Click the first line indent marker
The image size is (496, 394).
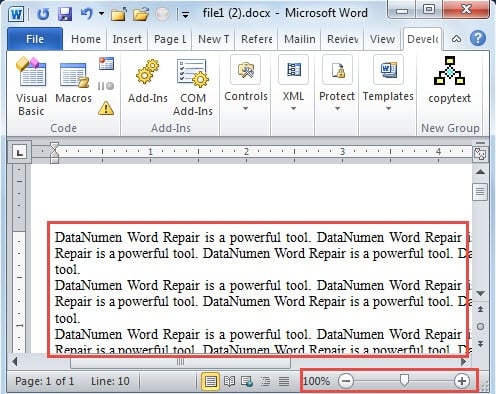click(54, 146)
